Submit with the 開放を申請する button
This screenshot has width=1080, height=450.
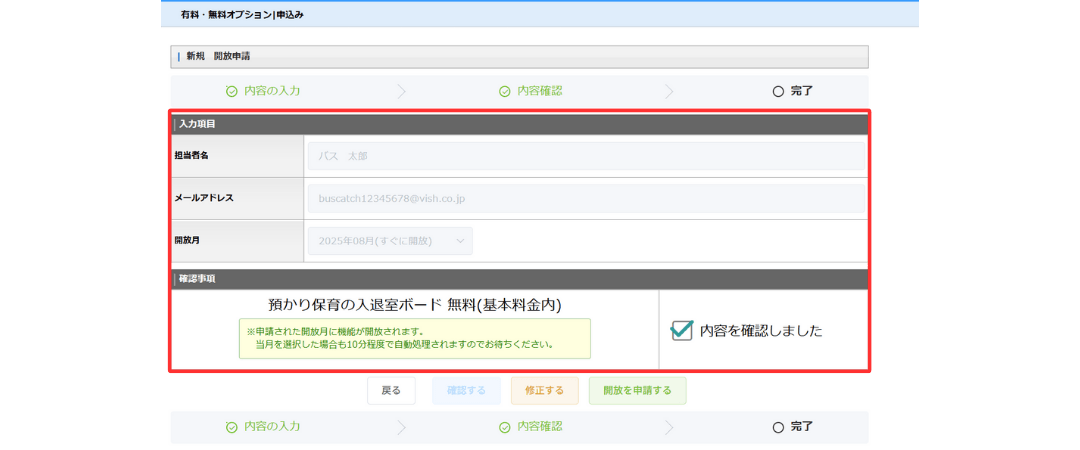pyautogui.click(x=637, y=390)
